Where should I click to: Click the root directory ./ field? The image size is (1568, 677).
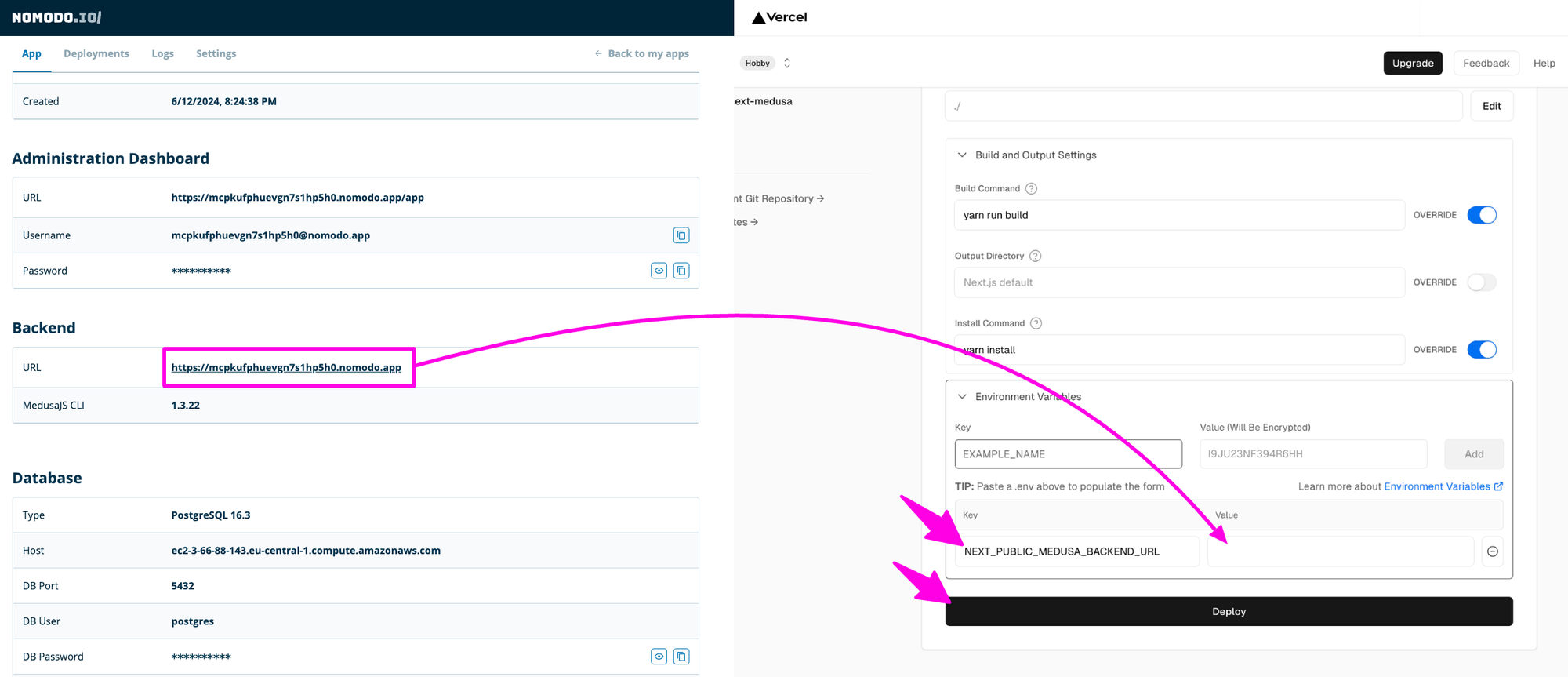1203,106
